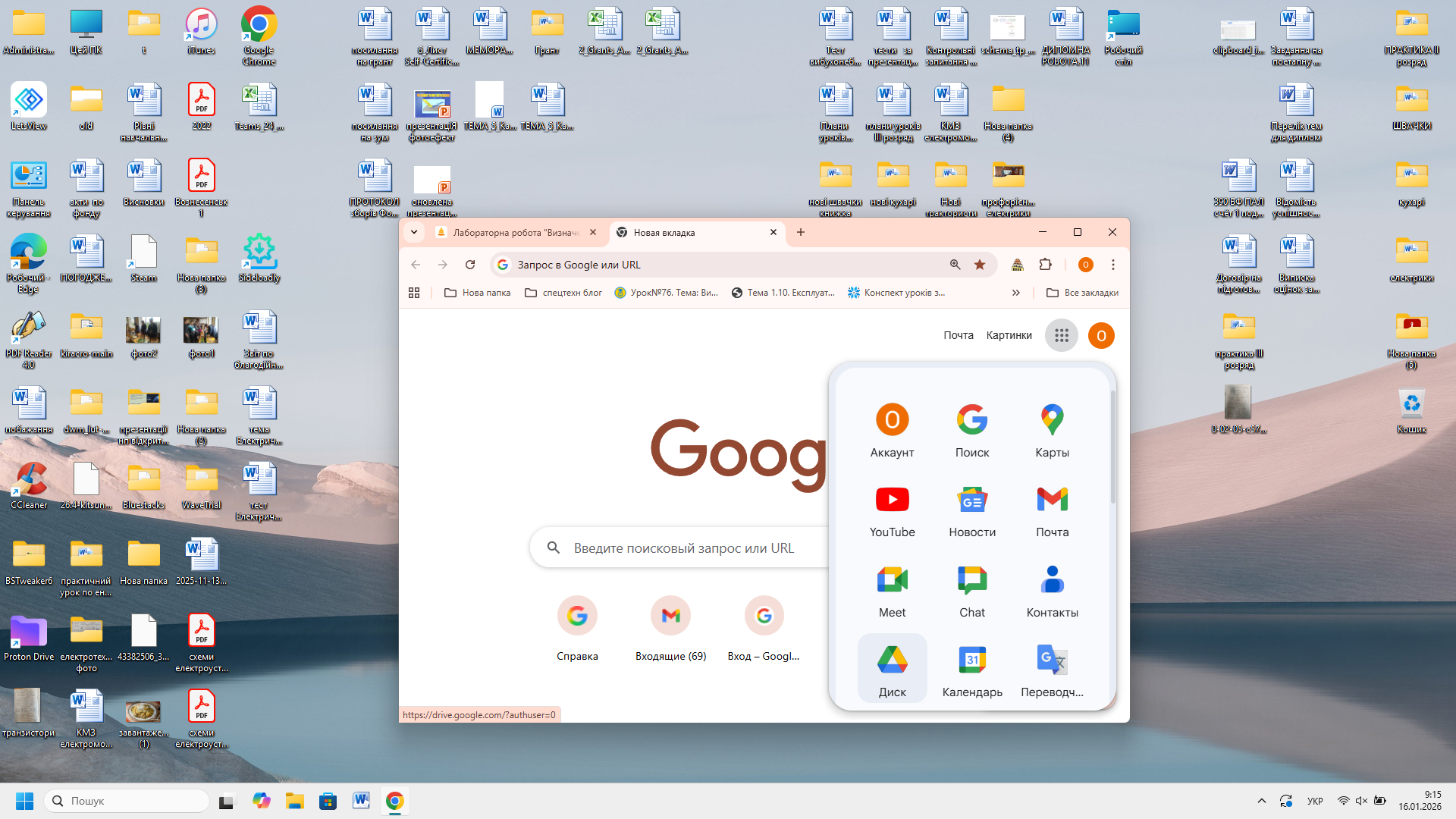Open the Chrome three-dot menu

coord(1112,265)
